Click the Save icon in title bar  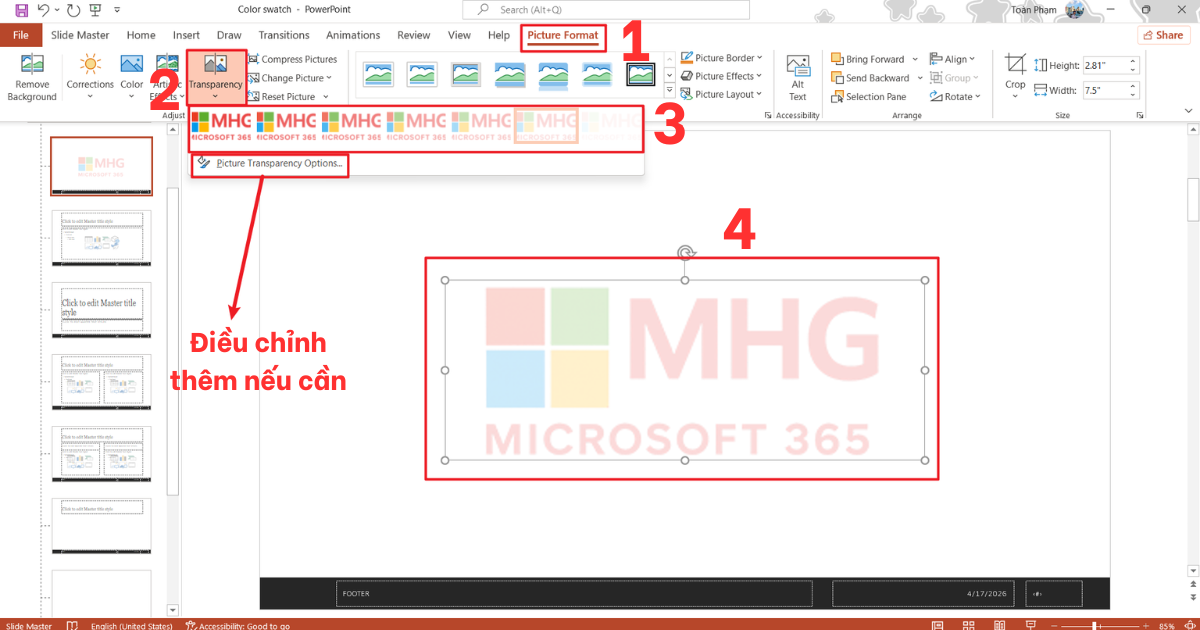click(x=22, y=10)
